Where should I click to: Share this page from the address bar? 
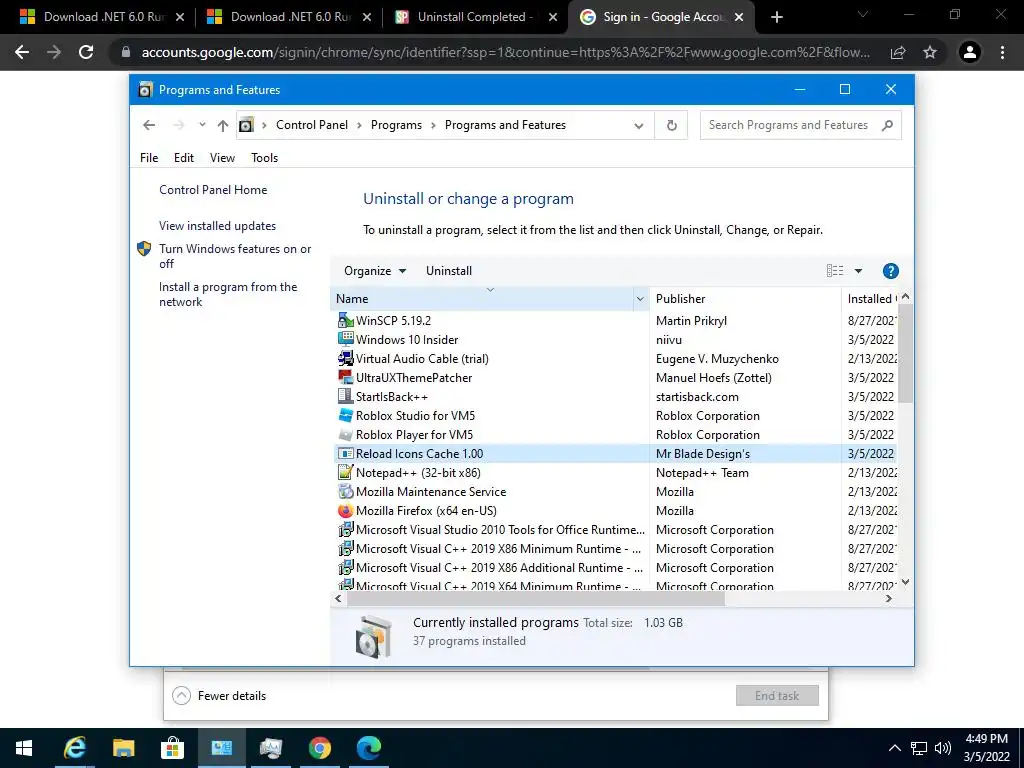click(898, 52)
